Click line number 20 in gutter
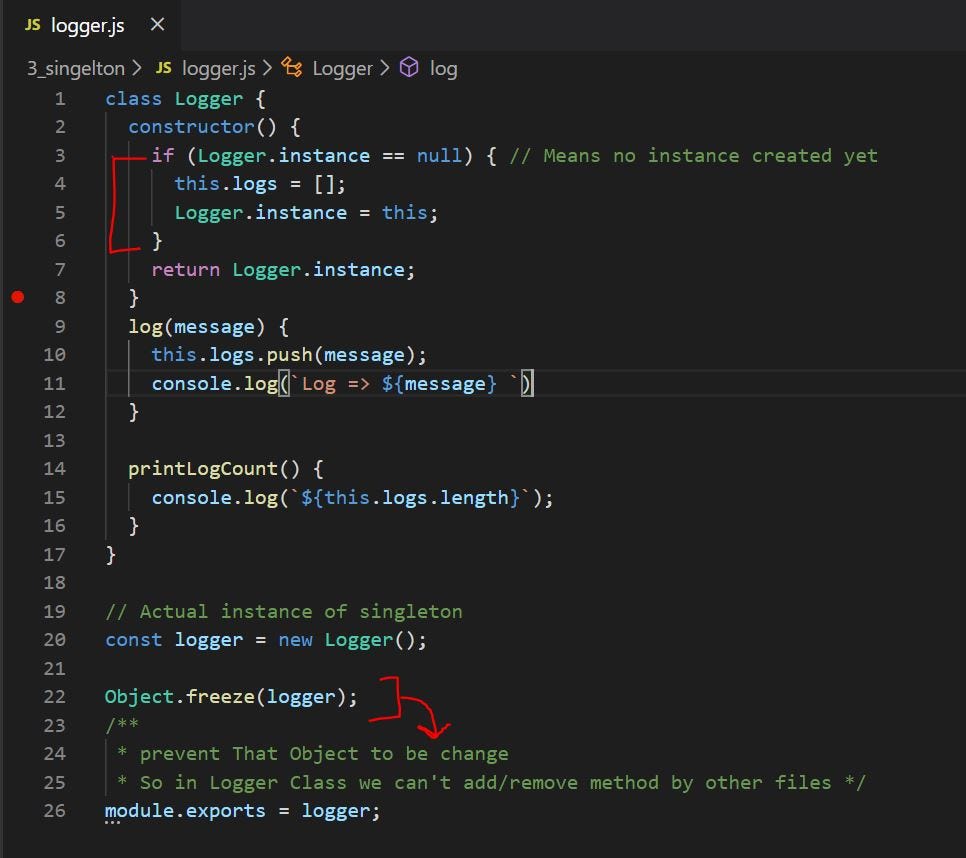 click(x=54, y=640)
